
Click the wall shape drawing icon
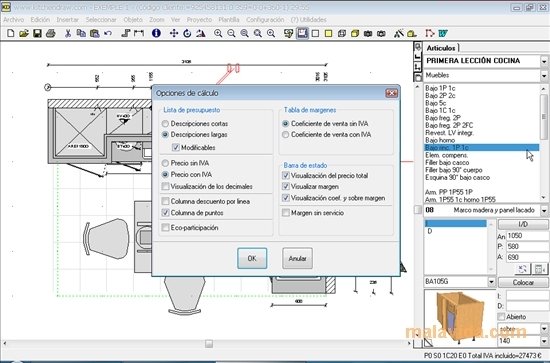coord(126,33)
